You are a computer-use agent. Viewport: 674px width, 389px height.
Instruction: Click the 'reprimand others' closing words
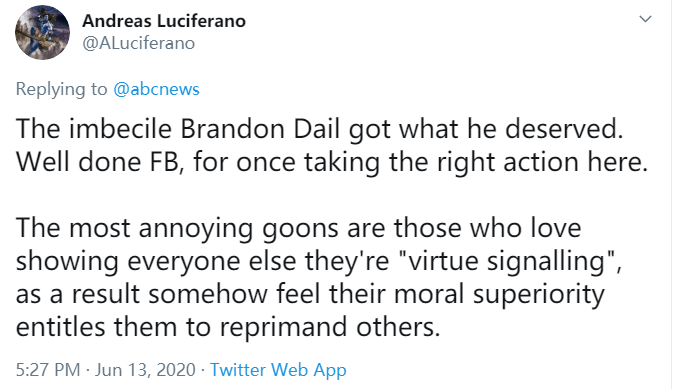point(330,327)
